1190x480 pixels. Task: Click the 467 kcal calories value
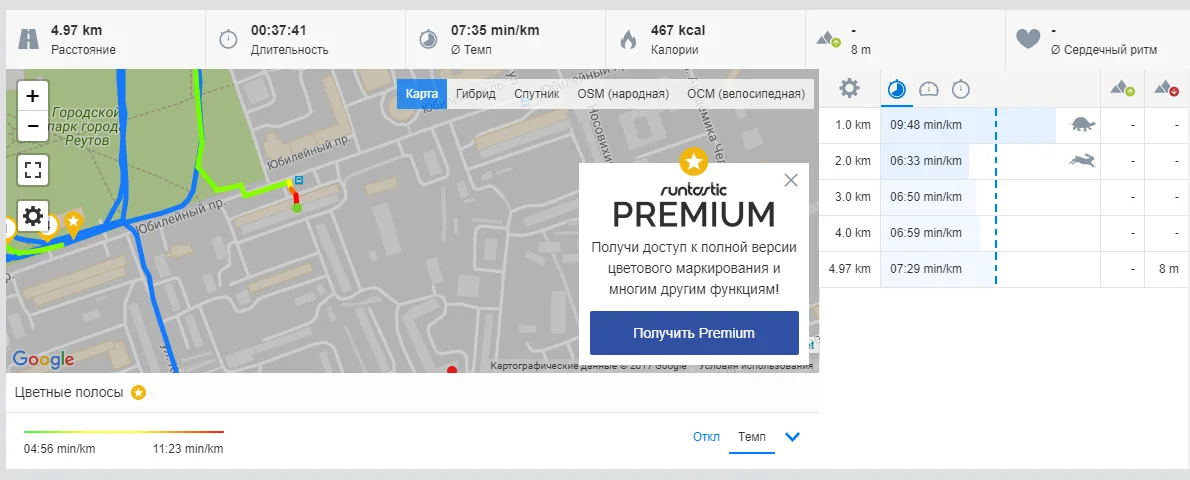tap(678, 30)
